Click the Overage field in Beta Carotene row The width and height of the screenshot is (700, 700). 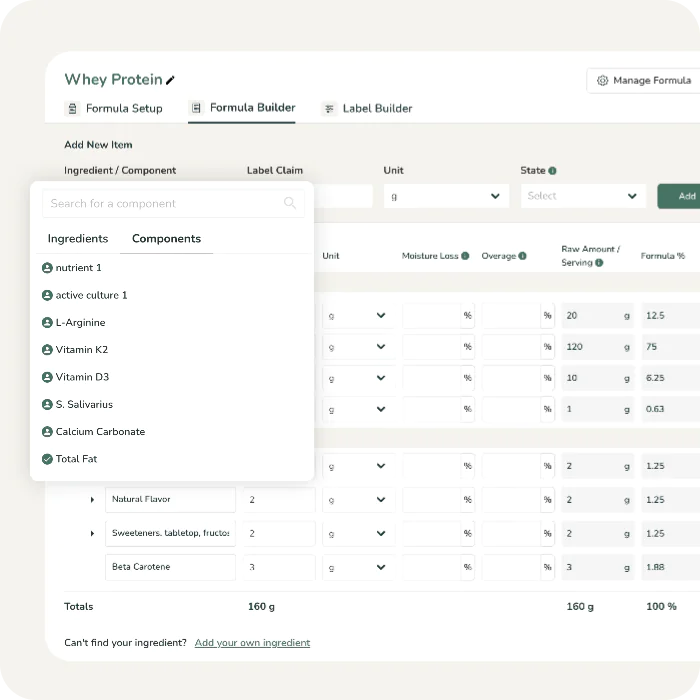pos(512,567)
